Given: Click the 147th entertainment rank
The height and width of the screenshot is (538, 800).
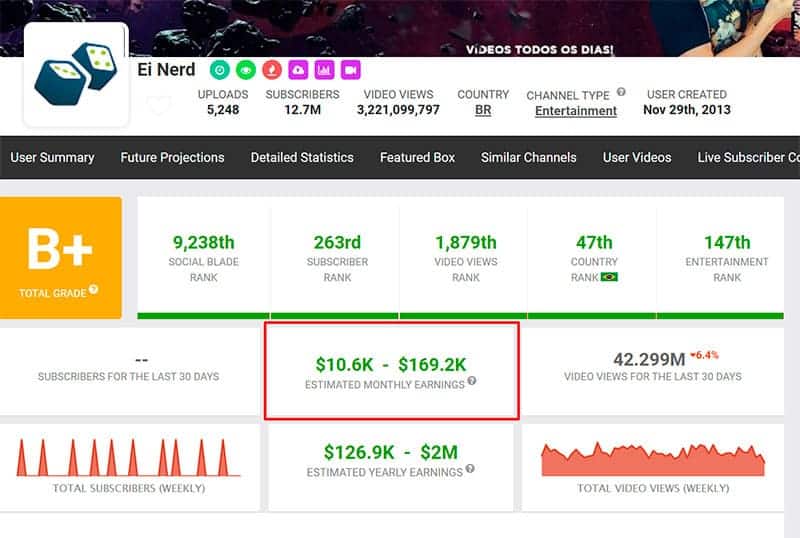Looking at the screenshot, I should (x=727, y=242).
